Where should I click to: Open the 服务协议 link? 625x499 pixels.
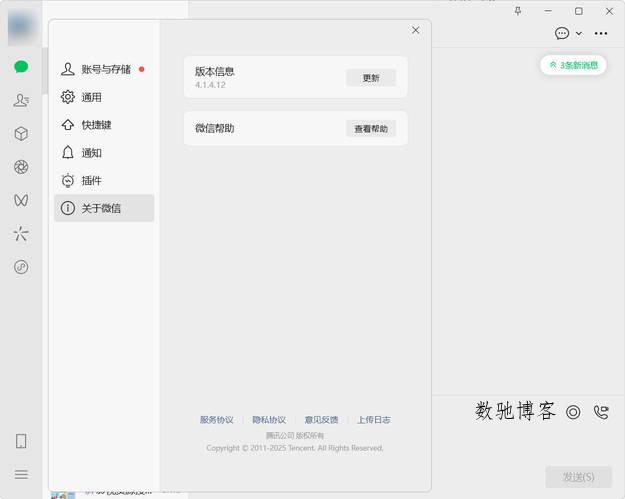click(x=216, y=420)
